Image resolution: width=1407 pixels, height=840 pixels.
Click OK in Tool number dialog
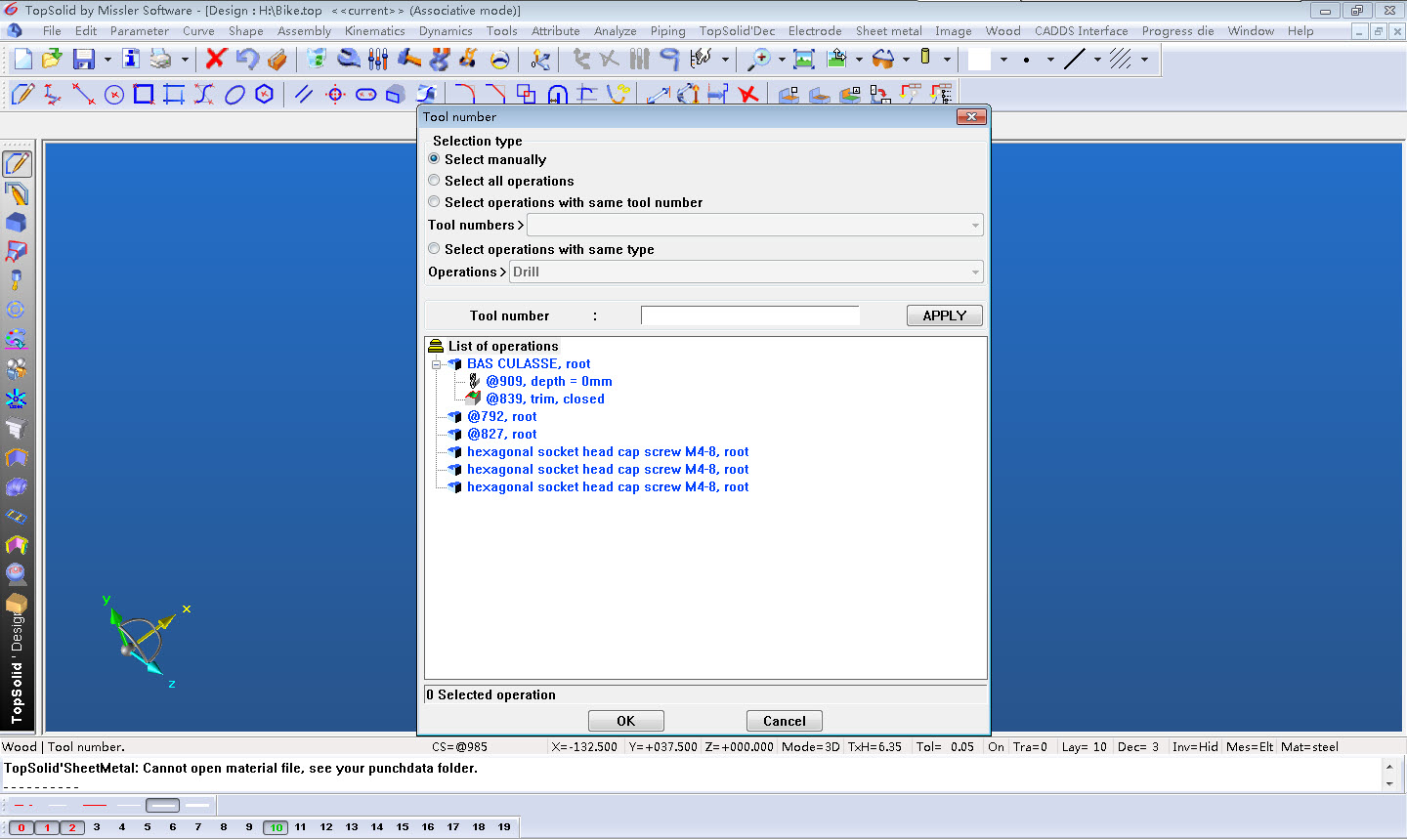pyautogui.click(x=626, y=721)
